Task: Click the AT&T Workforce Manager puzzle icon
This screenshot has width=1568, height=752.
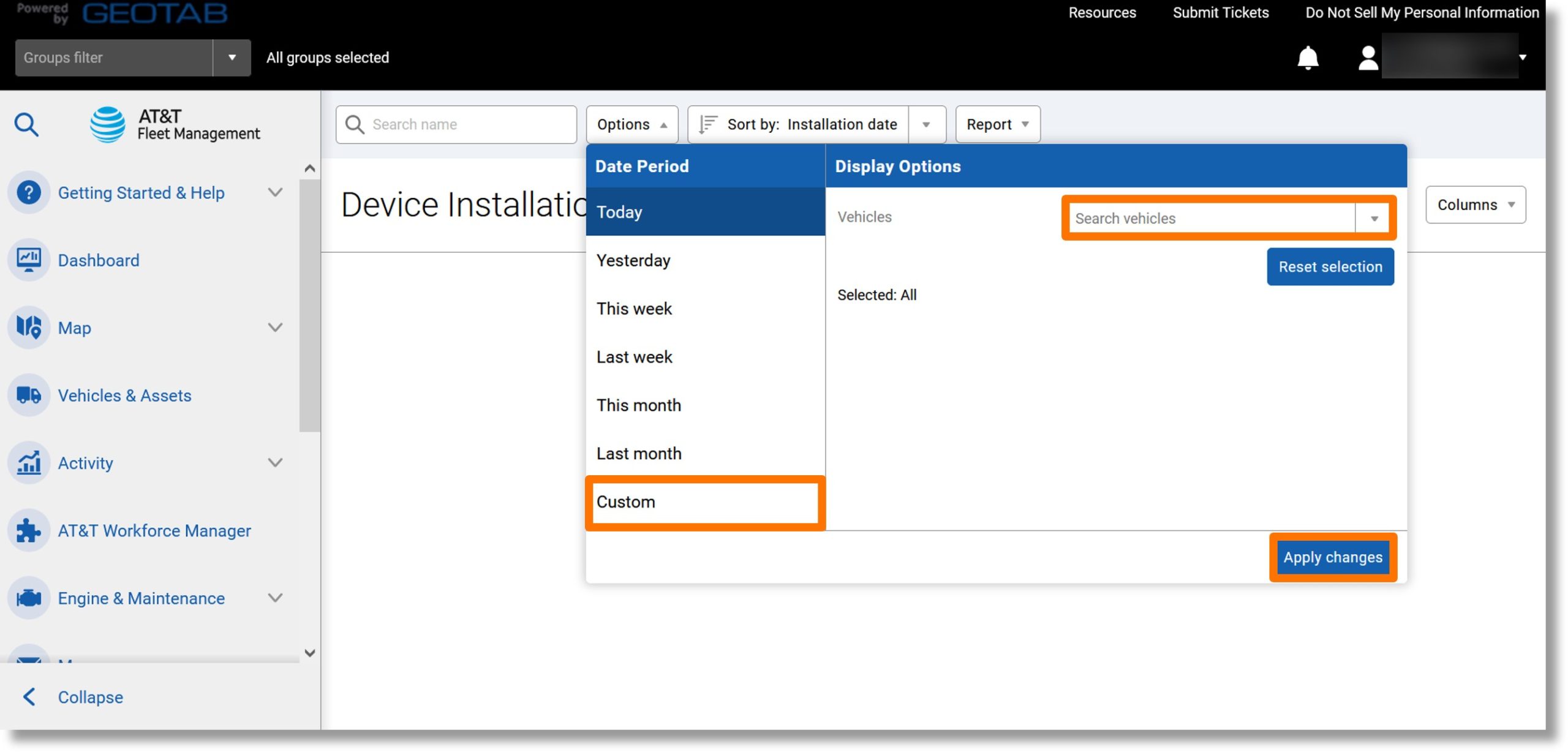Action: (x=29, y=530)
